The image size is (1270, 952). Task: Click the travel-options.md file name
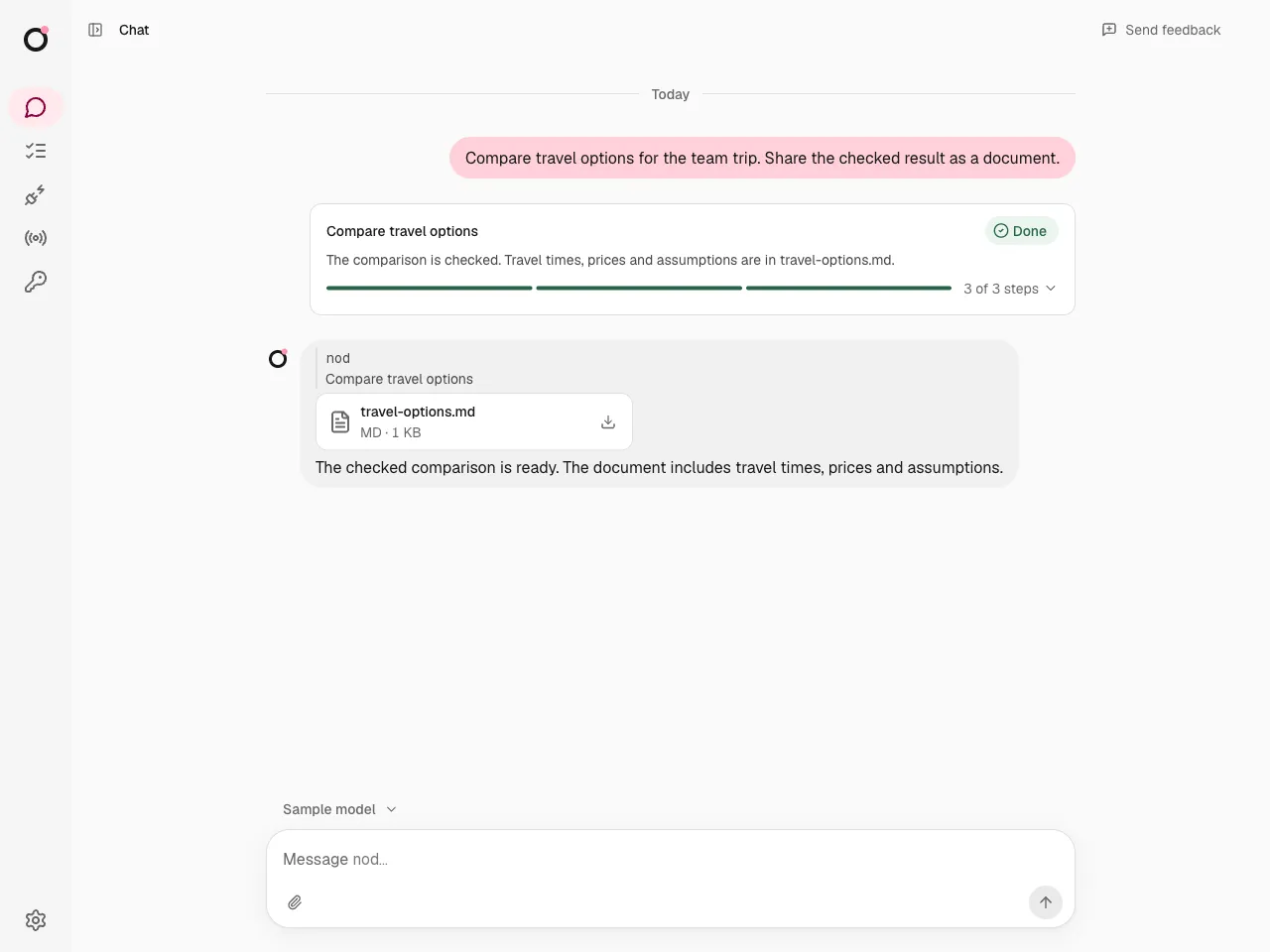tap(418, 412)
